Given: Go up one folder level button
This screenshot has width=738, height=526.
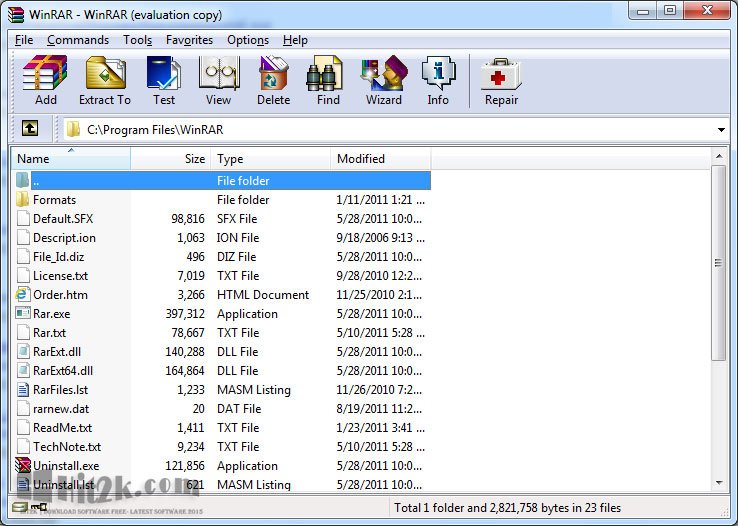Looking at the screenshot, I should 30,128.
